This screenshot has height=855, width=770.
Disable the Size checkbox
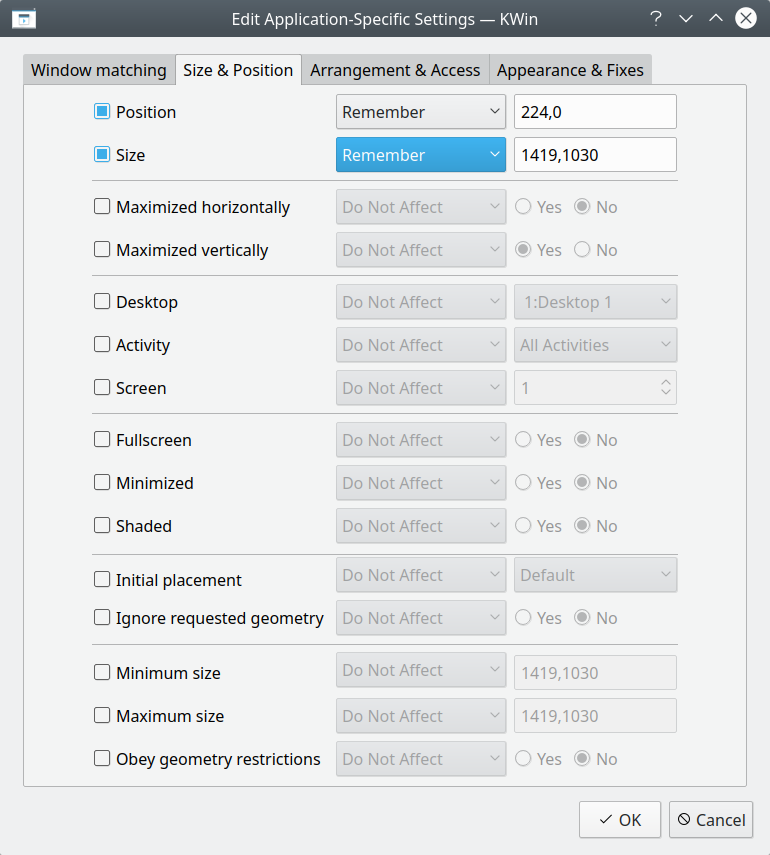(101, 155)
